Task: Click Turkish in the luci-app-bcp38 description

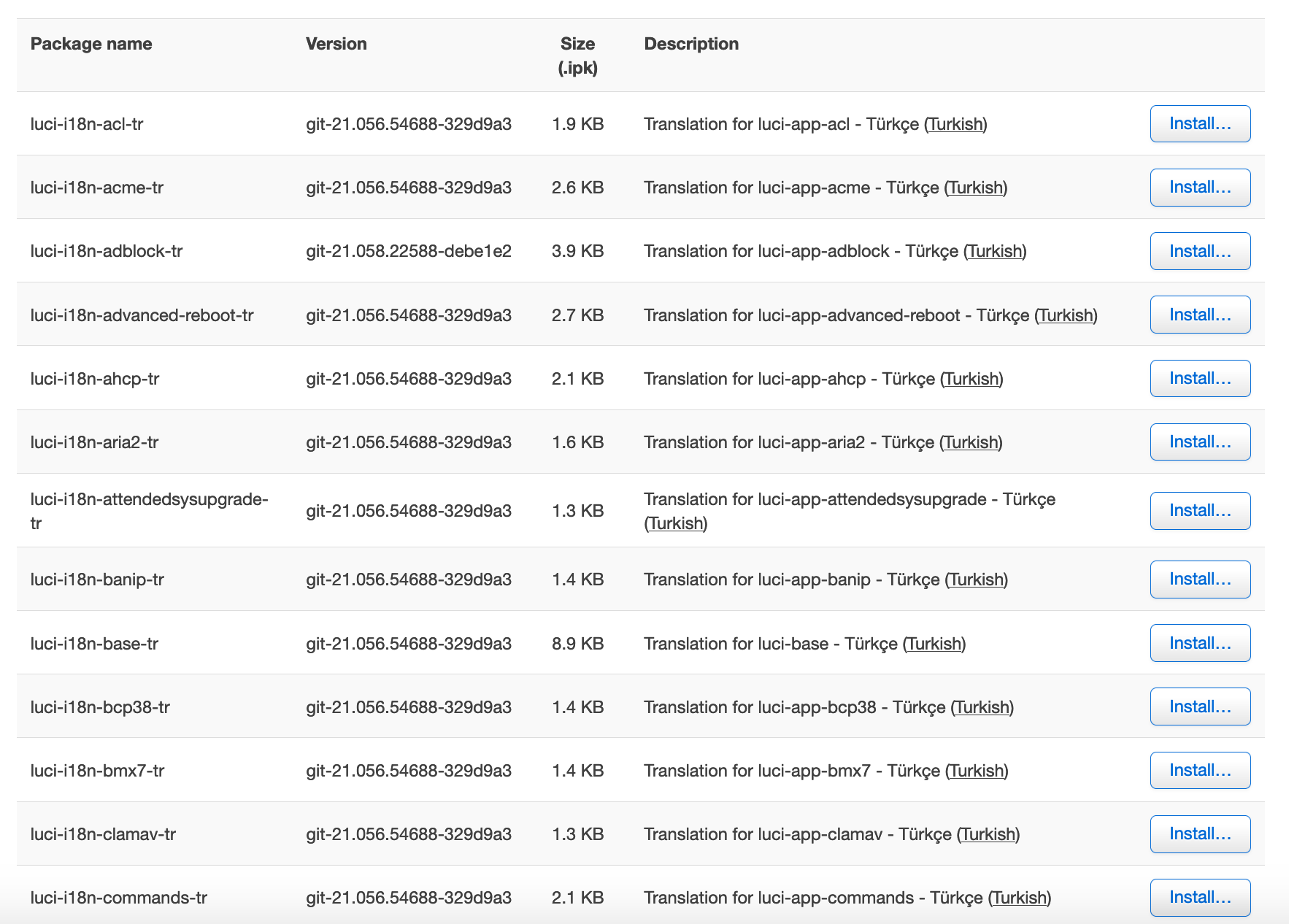Action: 982,707
